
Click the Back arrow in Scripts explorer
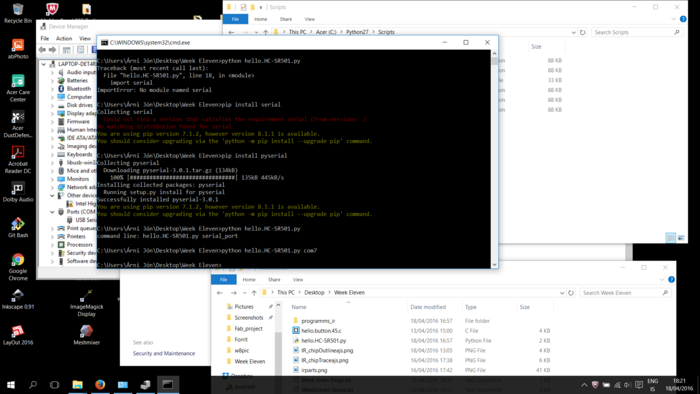(x=231, y=32)
